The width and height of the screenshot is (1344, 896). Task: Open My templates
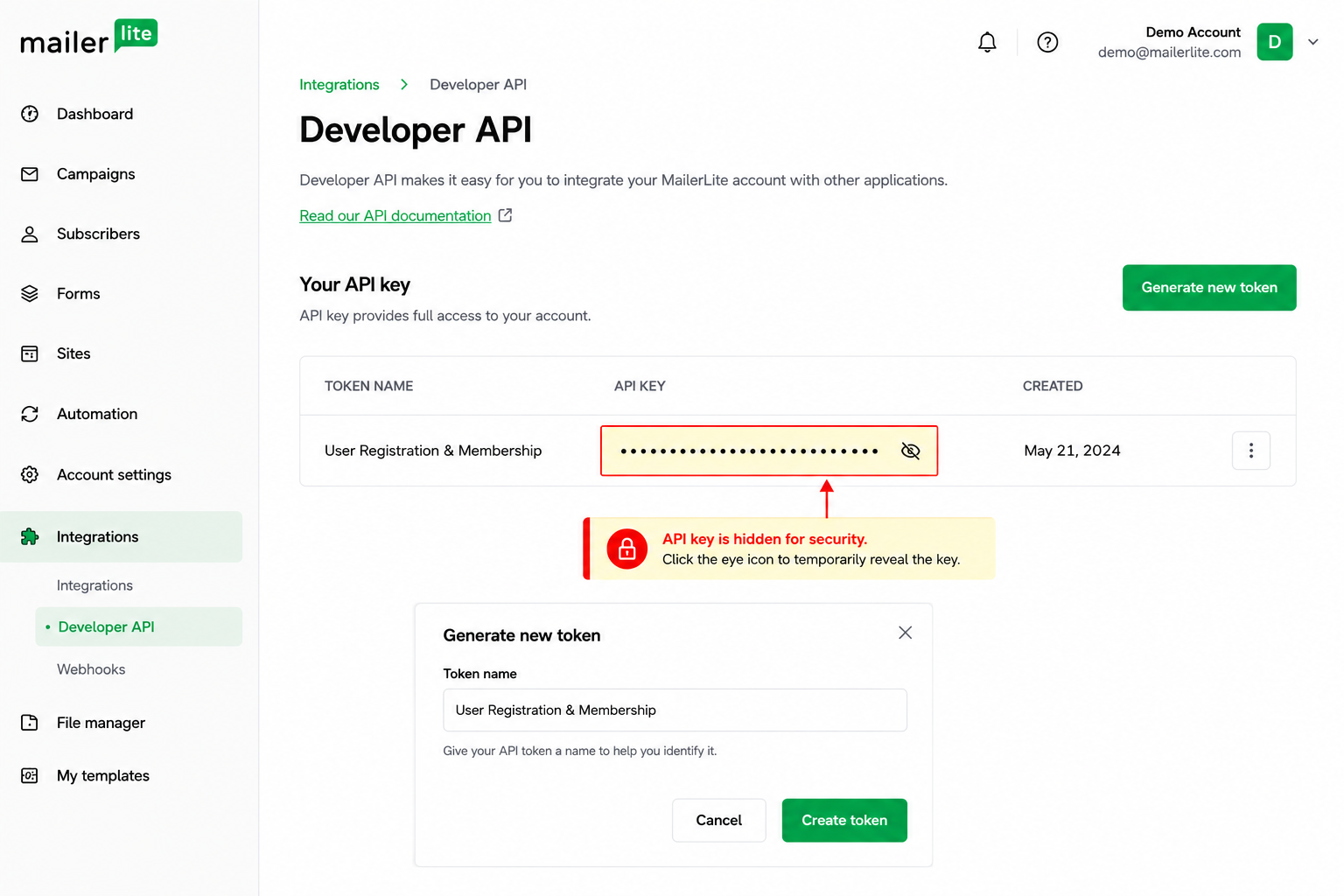tap(102, 776)
